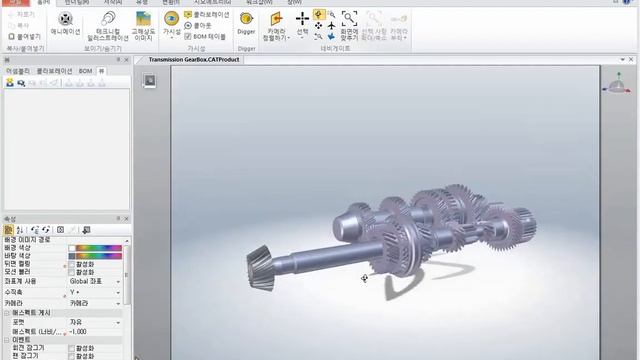Click the 3D axis compass indicator

pyautogui.click(x=617, y=84)
